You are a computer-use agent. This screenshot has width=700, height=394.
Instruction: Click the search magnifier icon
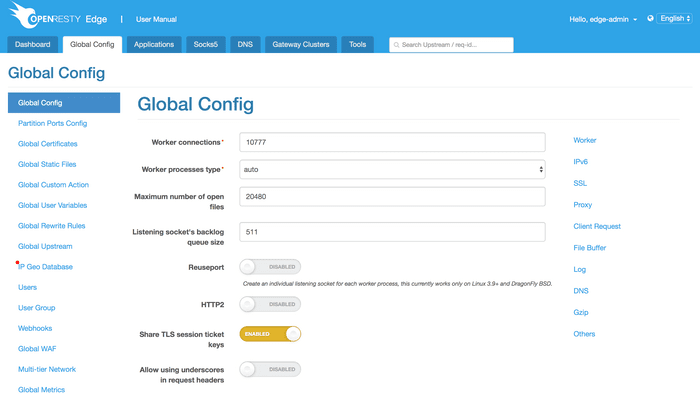396,45
